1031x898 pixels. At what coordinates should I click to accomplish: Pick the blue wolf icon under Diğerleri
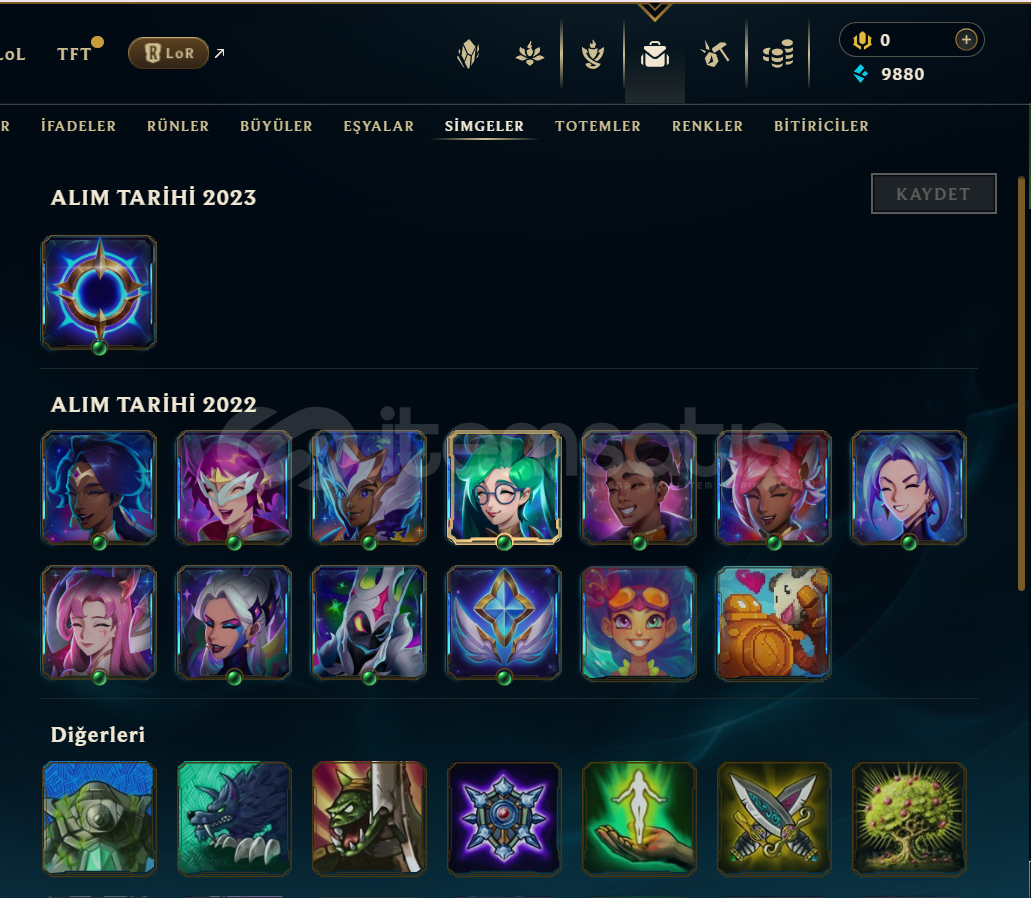click(234, 818)
